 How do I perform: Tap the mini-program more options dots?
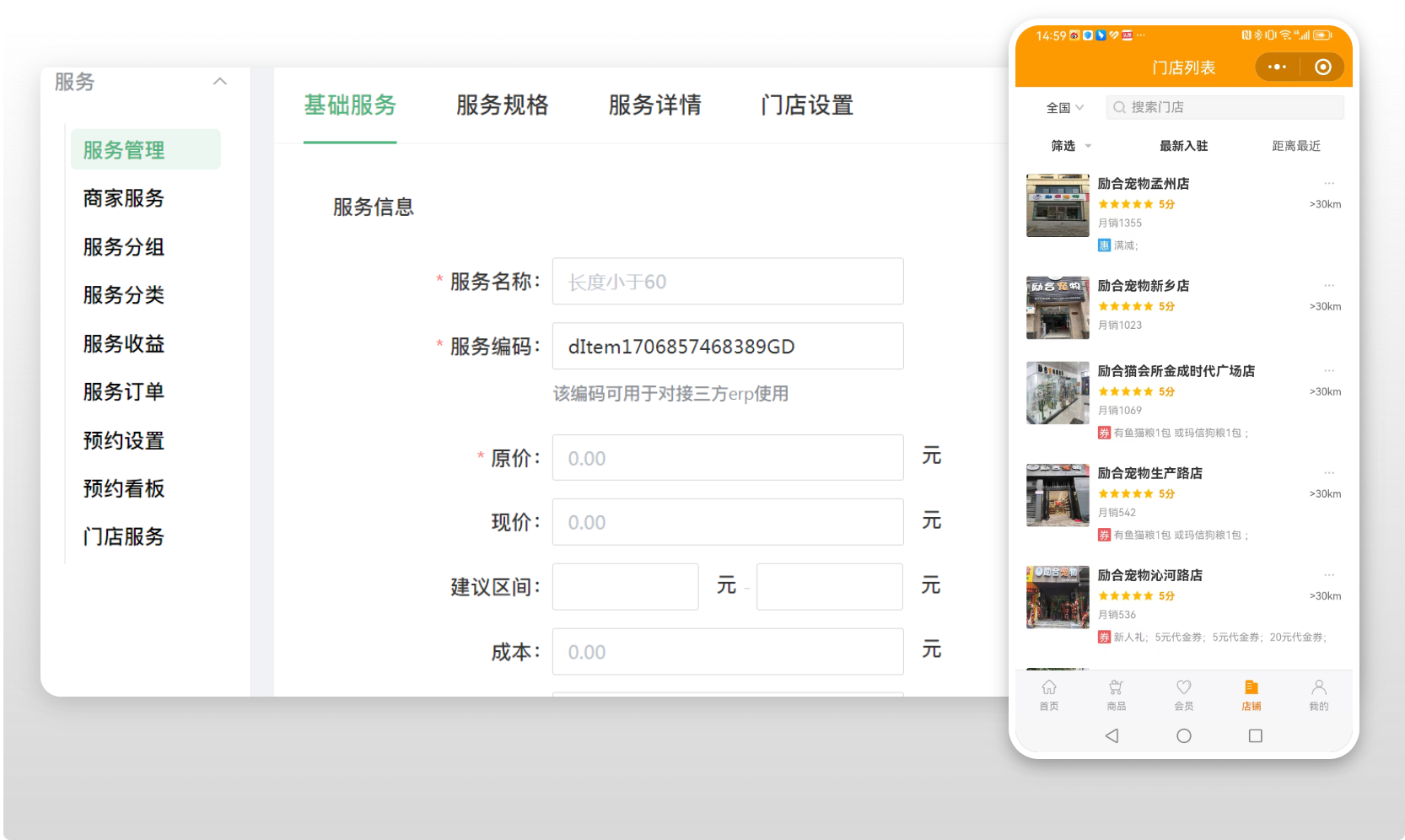point(1277,67)
